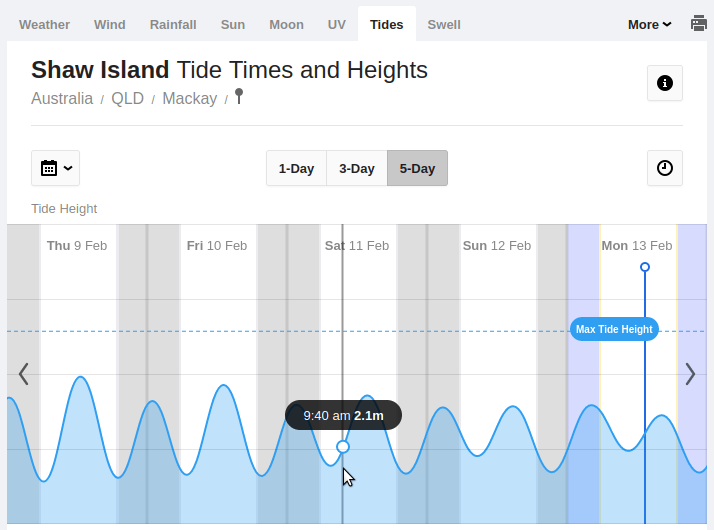
Task: Select the 3-Day view
Action: point(357,168)
